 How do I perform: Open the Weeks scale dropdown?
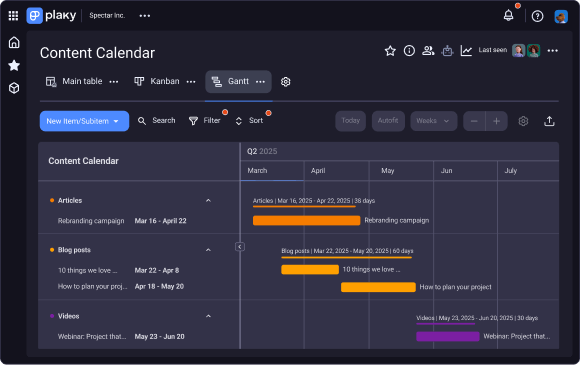click(x=434, y=121)
